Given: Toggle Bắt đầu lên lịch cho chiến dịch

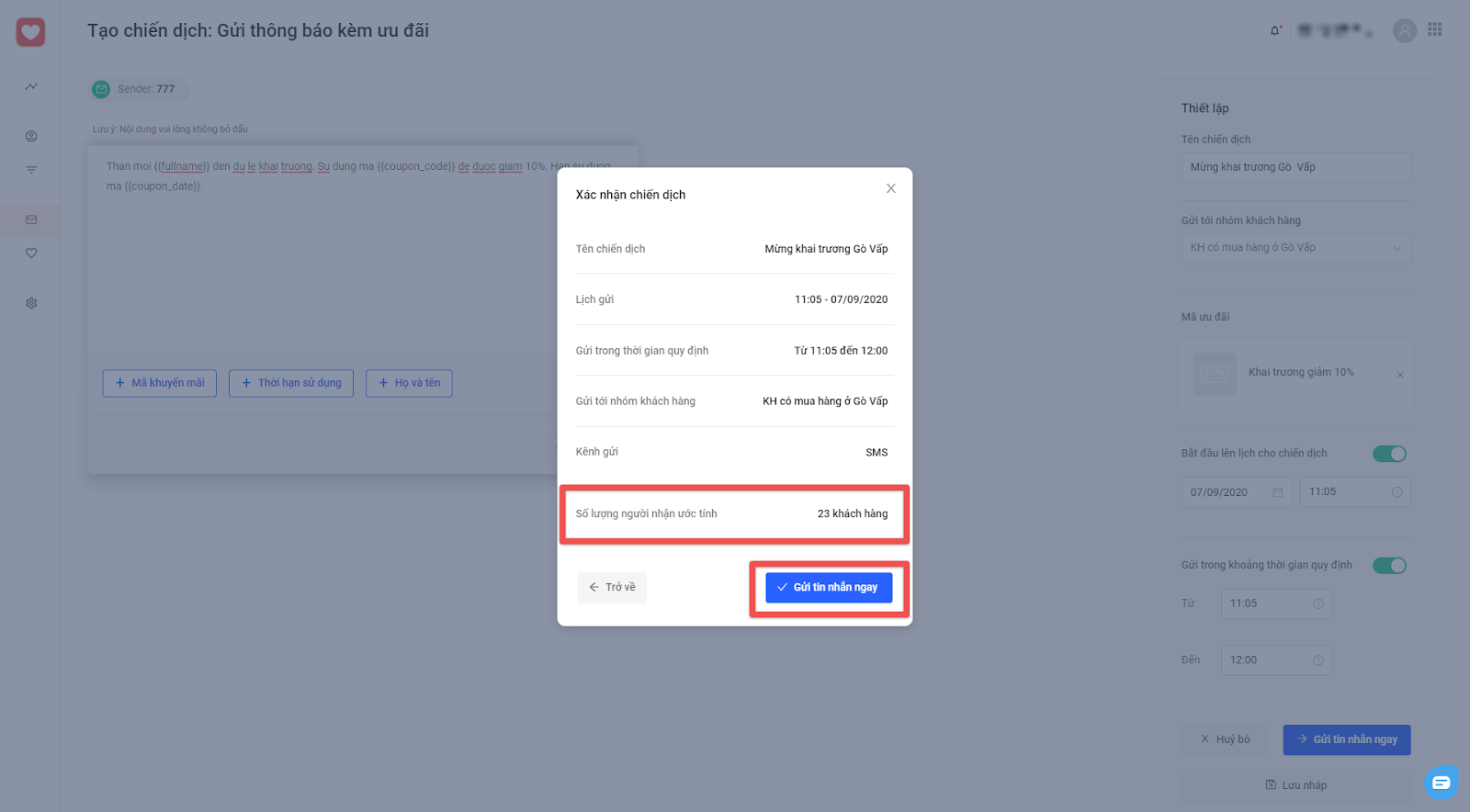Looking at the screenshot, I should (1389, 454).
